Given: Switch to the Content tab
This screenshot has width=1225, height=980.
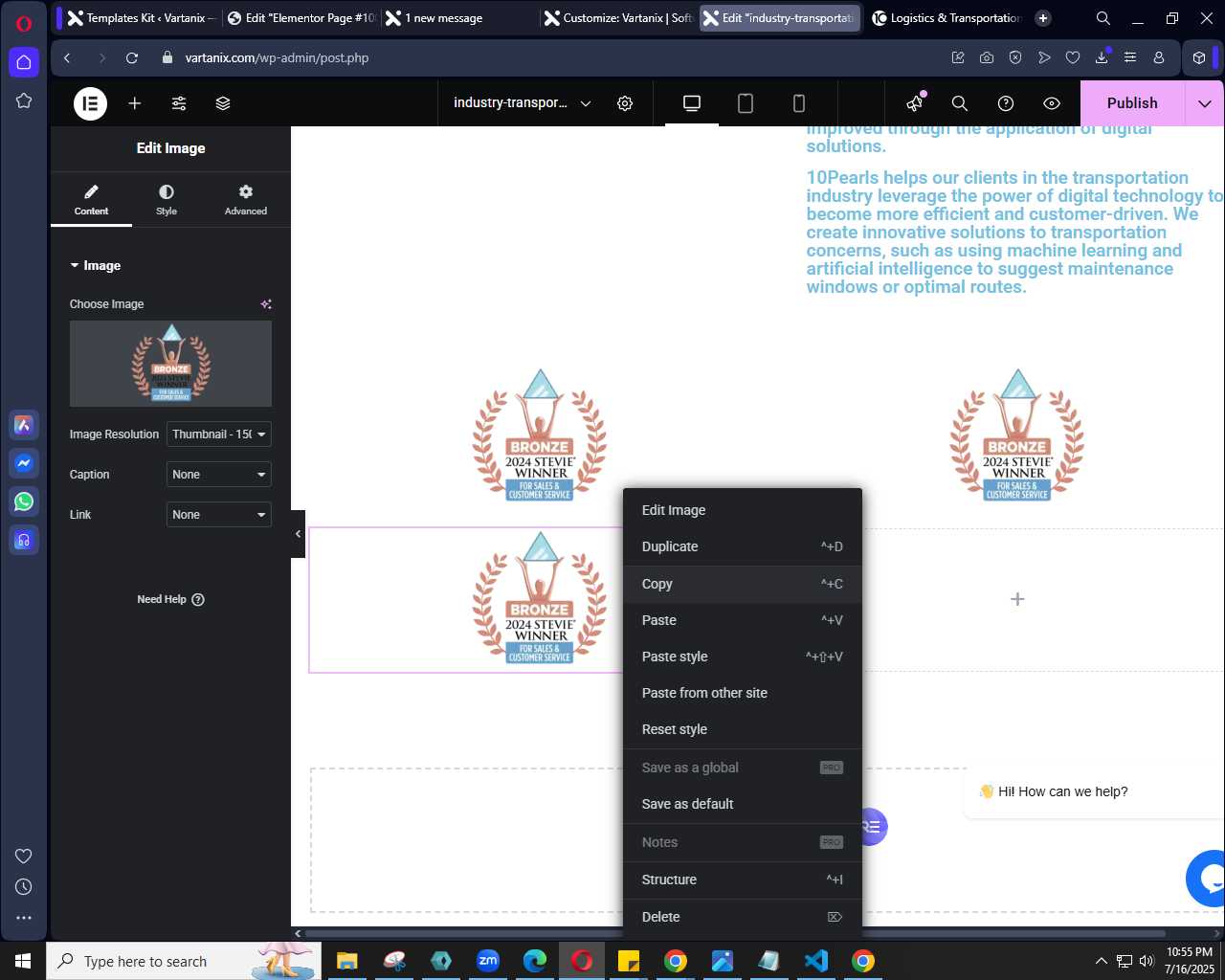Looking at the screenshot, I should click(91, 199).
